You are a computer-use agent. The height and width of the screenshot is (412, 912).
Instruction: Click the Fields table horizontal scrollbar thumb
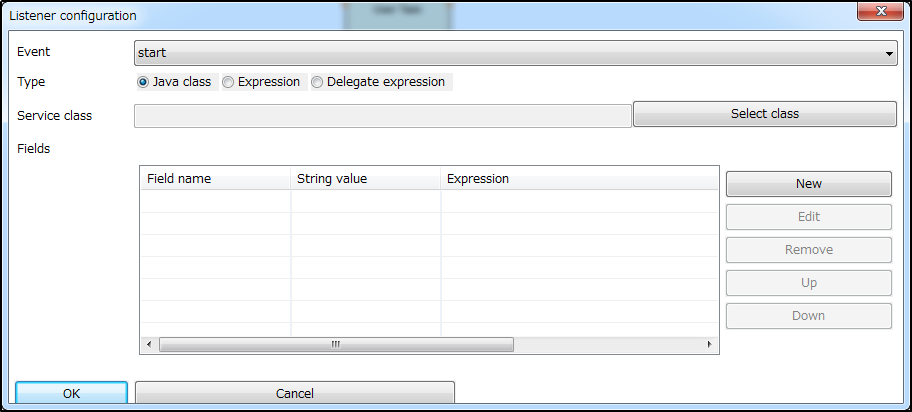(336, 344)
